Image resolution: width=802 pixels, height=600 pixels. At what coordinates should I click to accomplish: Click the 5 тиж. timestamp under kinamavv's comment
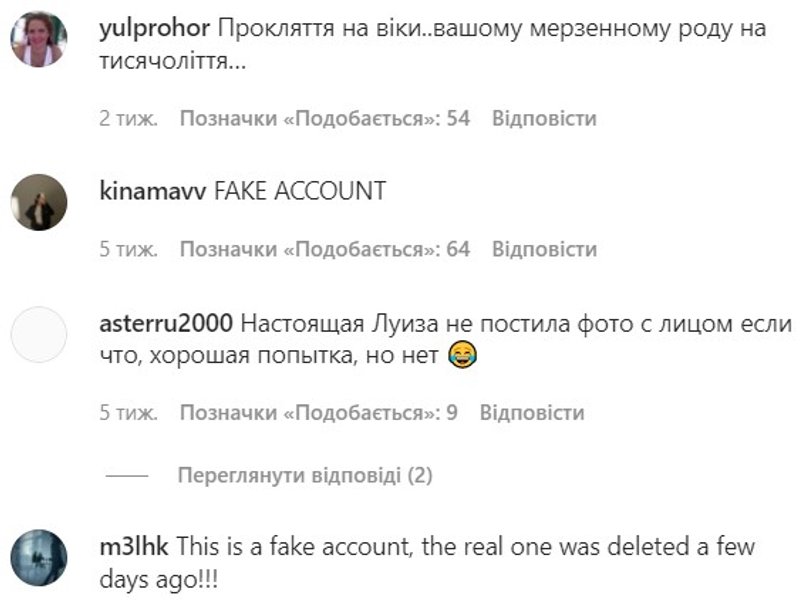[128, 249]
